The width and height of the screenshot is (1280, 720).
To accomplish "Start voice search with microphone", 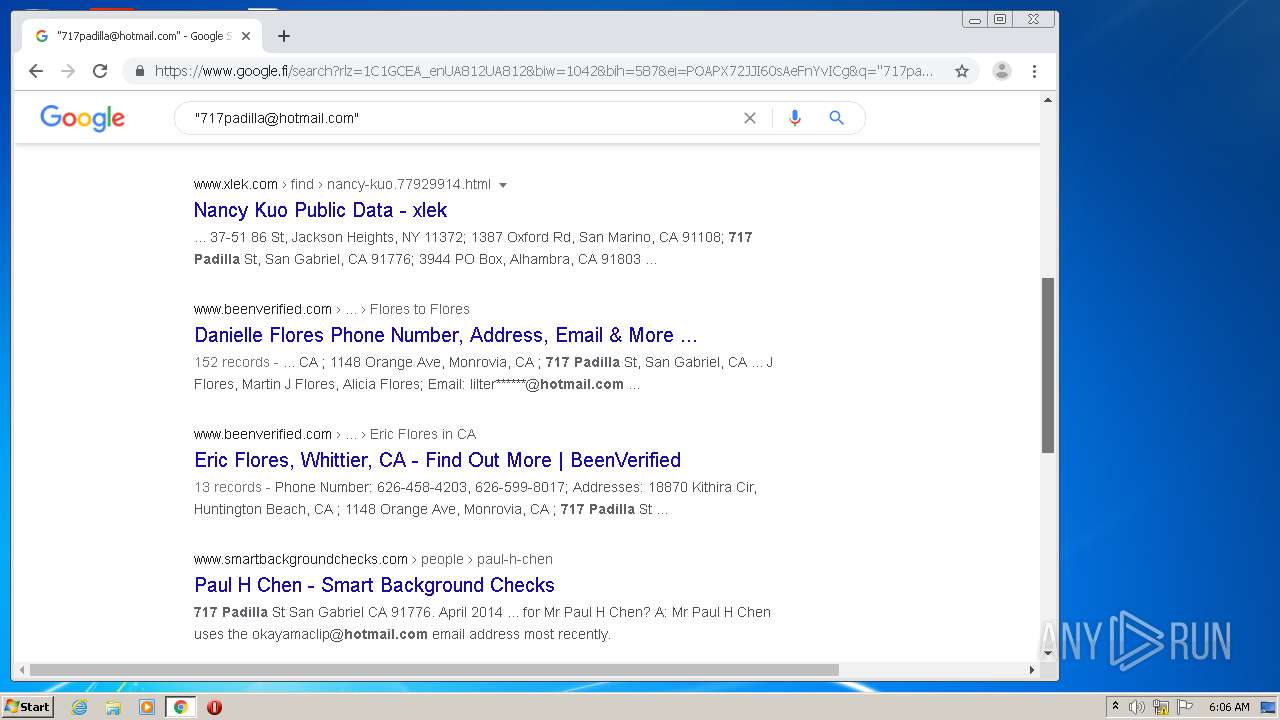I will 795,118.
